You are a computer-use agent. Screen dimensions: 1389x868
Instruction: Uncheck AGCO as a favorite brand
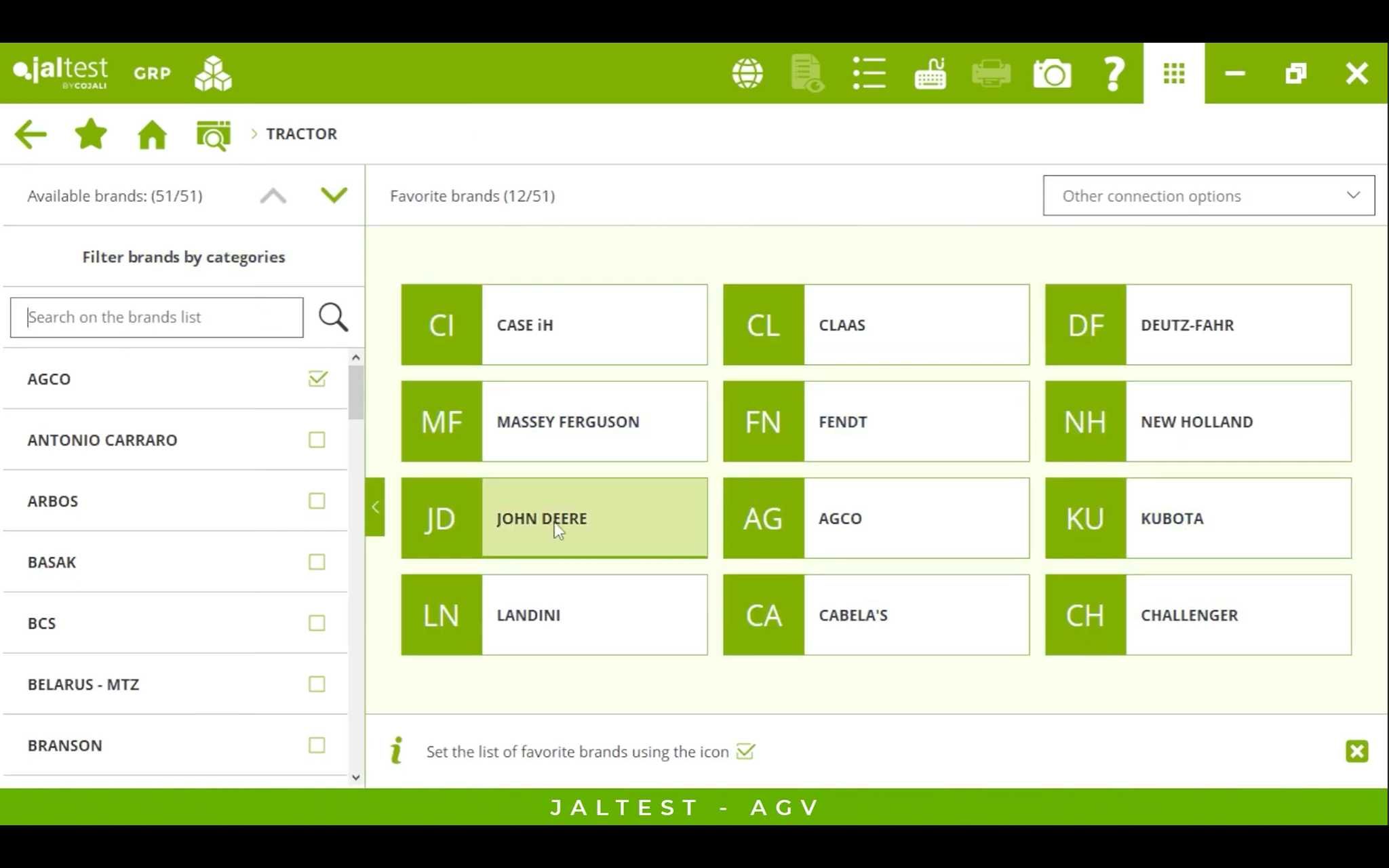(x=317, y=378)
